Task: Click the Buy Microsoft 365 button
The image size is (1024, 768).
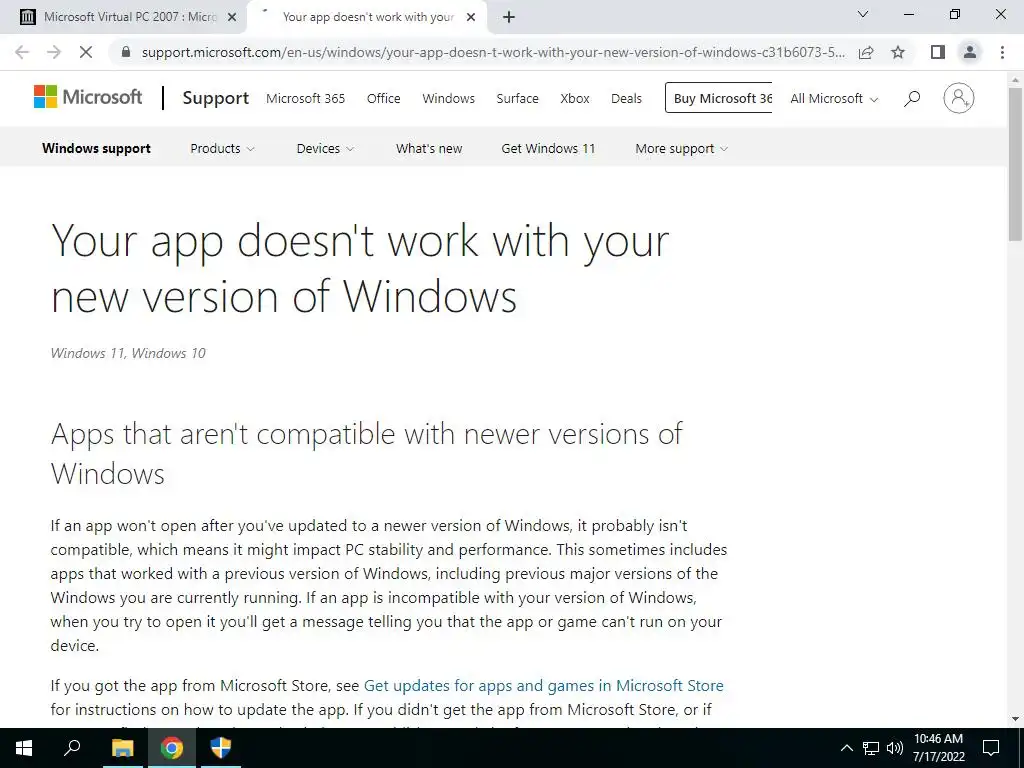Action: 718,98
